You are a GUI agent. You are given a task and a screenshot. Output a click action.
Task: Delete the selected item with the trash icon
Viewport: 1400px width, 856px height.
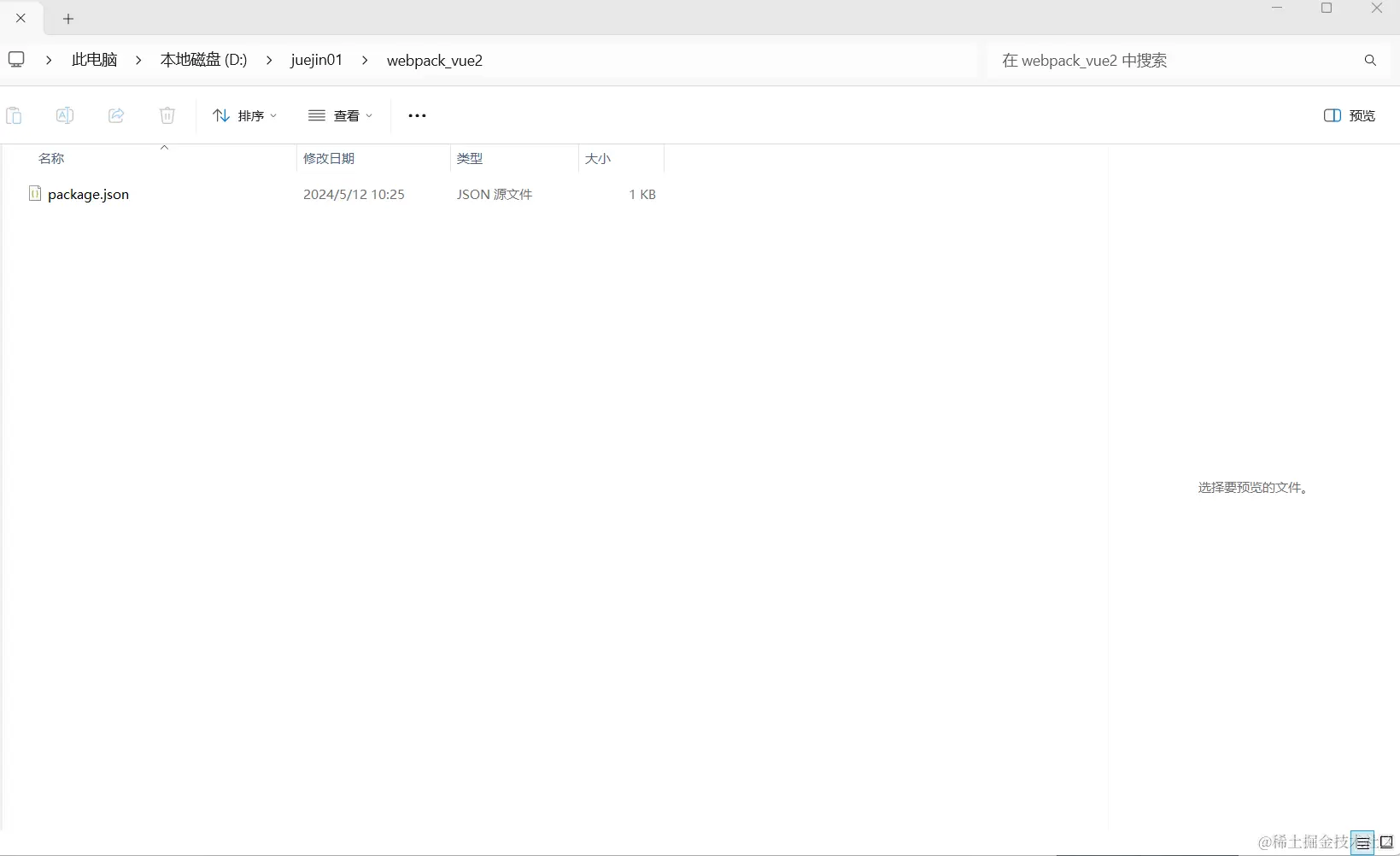pos(167,115)
